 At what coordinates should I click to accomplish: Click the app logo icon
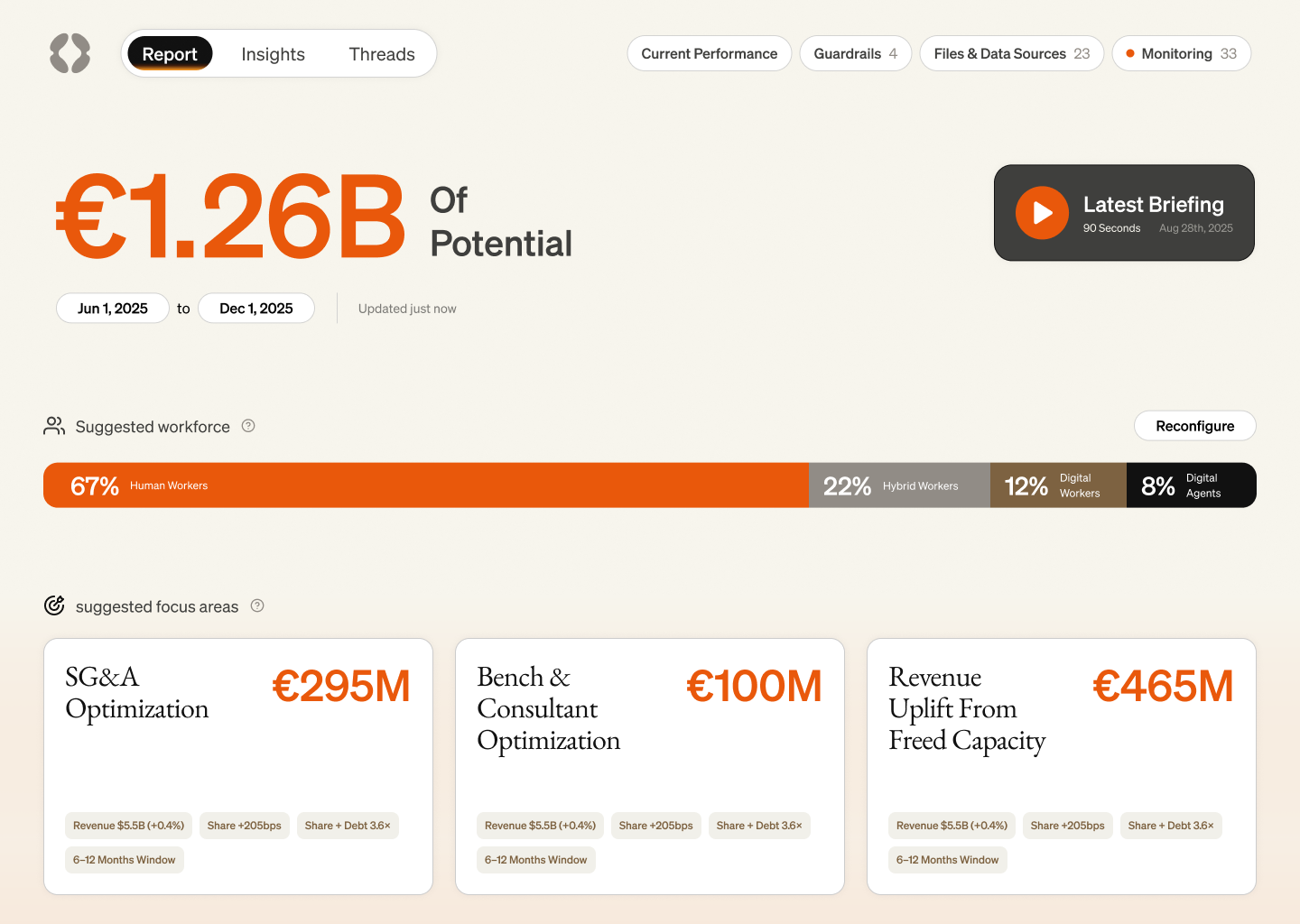(70, 53)
